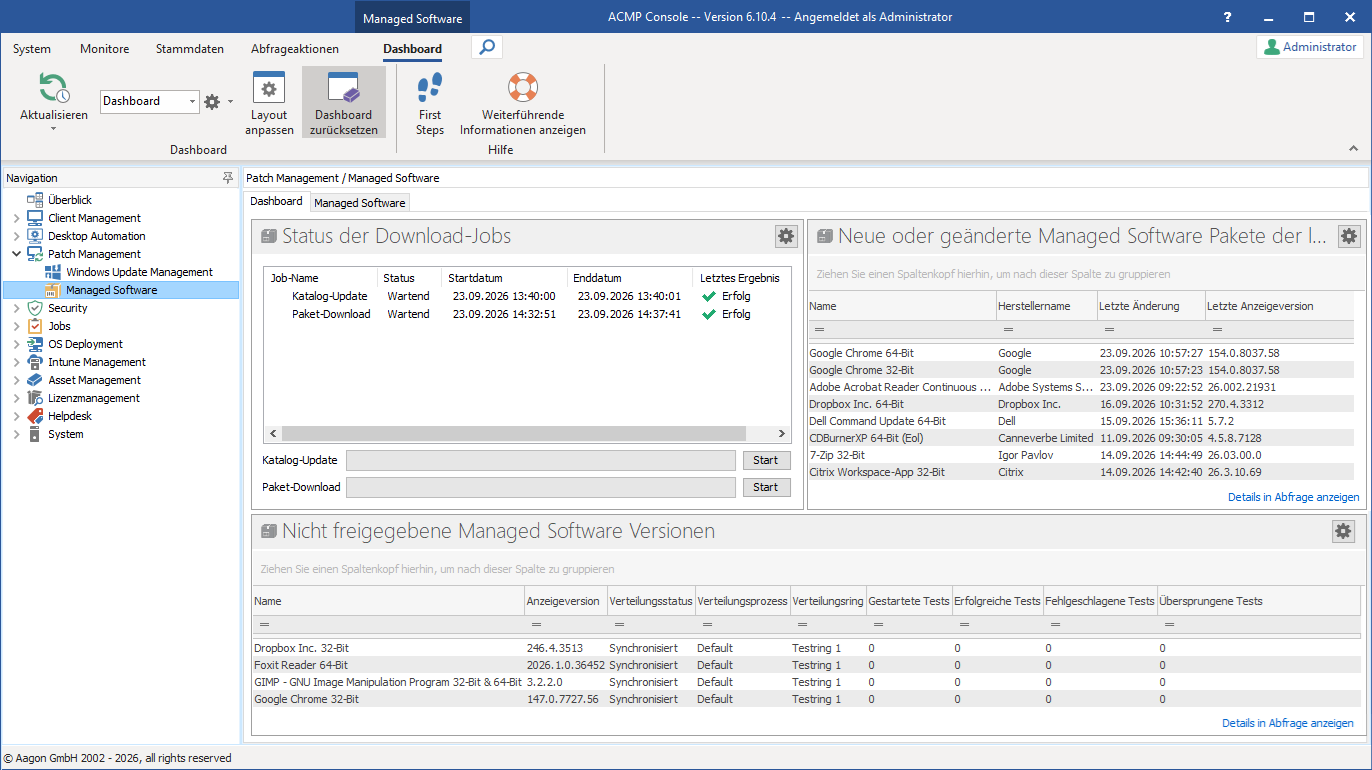
Task: Click Windows Update Management icon
Action: (x=53, y=272)
